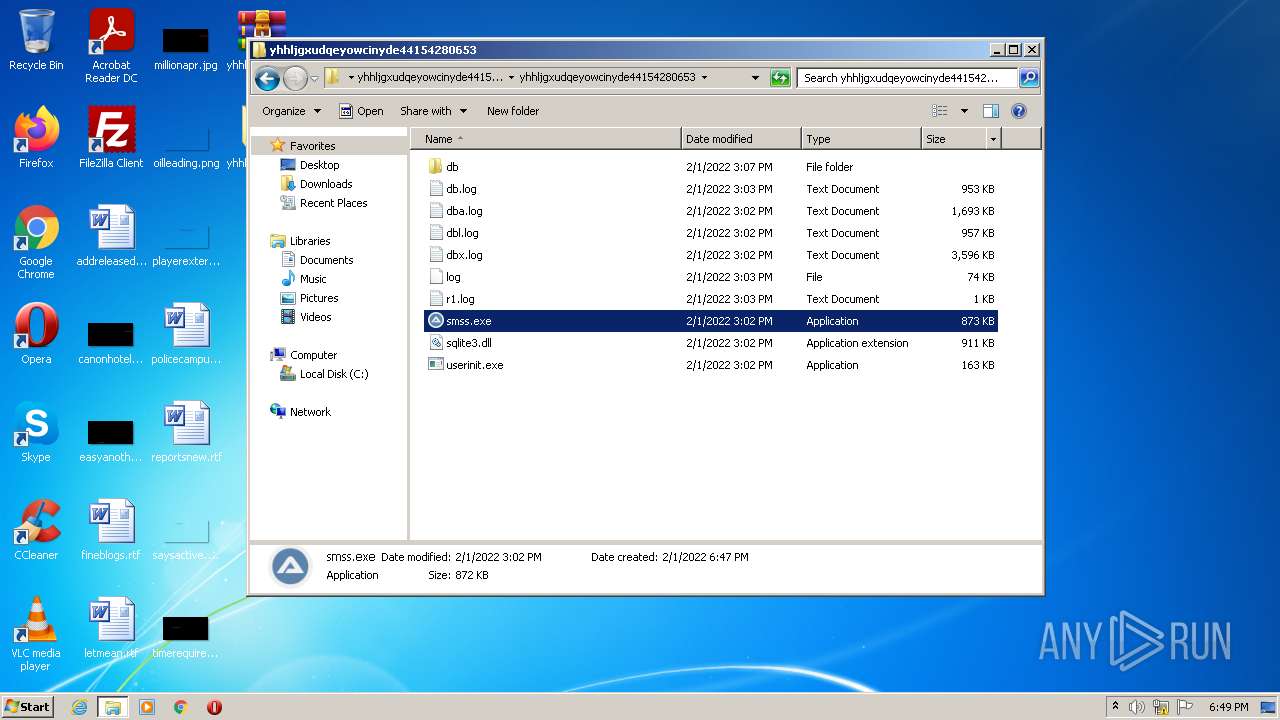Screen dimensions: 1280x720
Task: Click the Windows Media Player taskbar icon
Action: (x=147, y=707)
